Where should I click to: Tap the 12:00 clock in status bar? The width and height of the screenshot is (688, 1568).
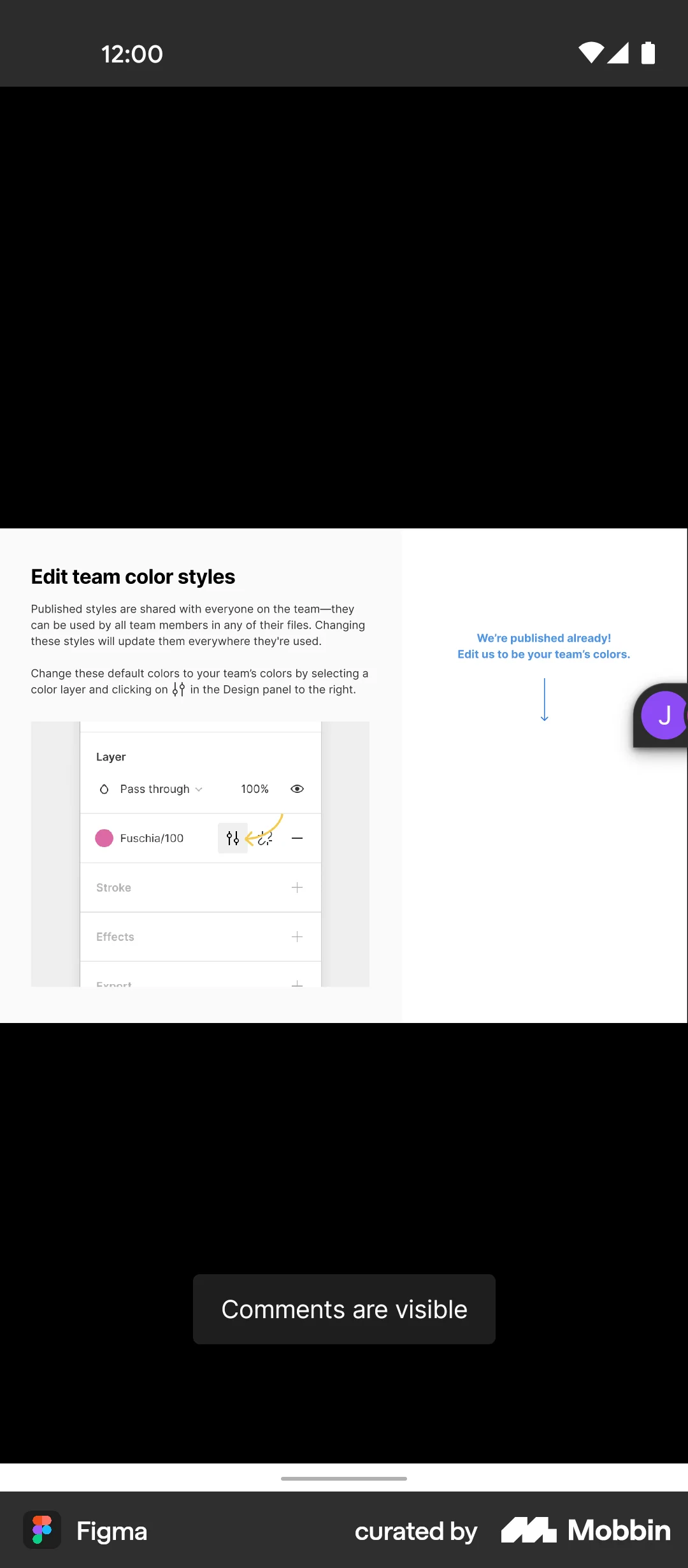pyautogui.click(x=132, y=54)
